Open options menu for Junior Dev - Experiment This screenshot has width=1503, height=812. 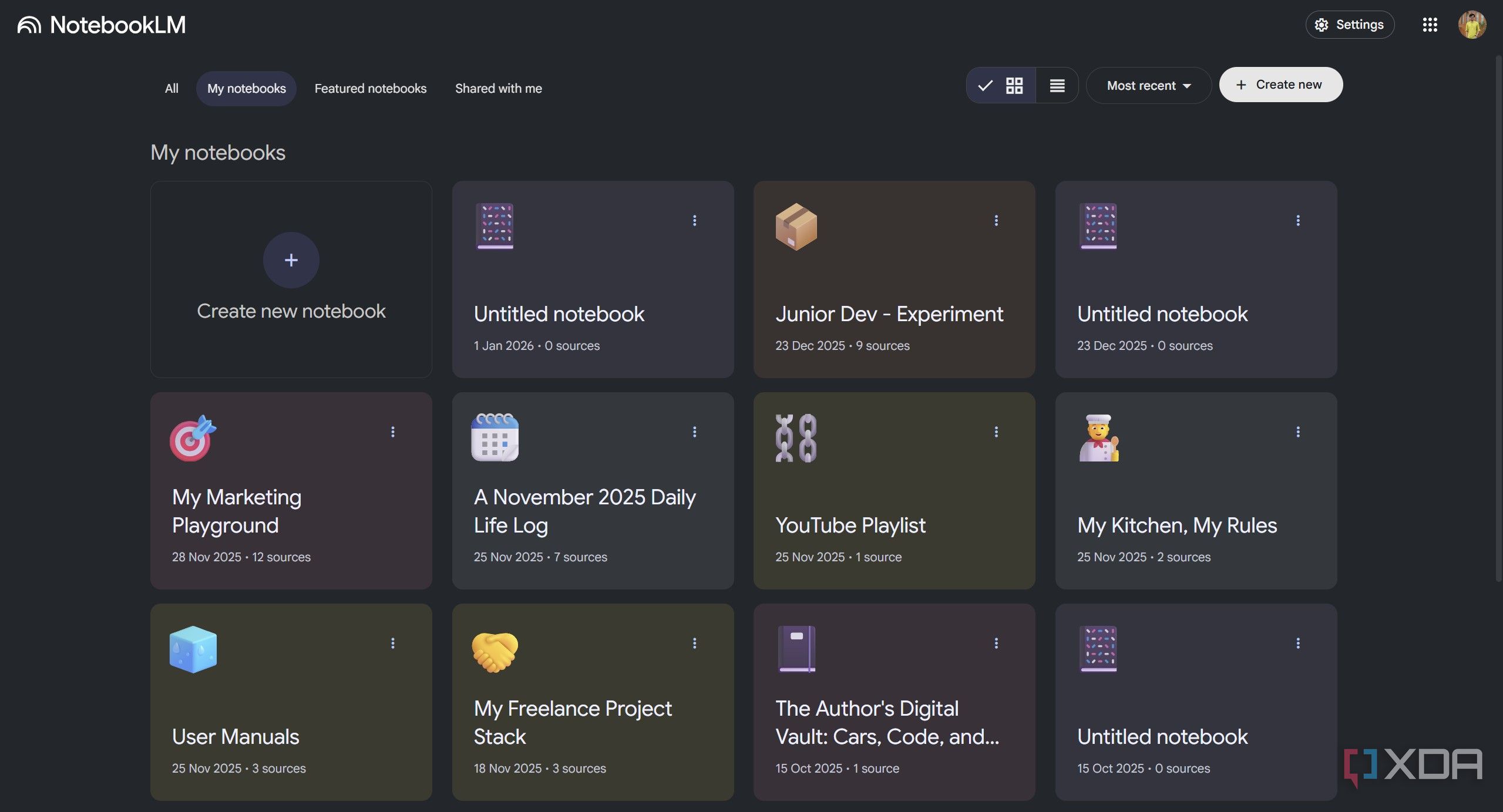point(996,221)
